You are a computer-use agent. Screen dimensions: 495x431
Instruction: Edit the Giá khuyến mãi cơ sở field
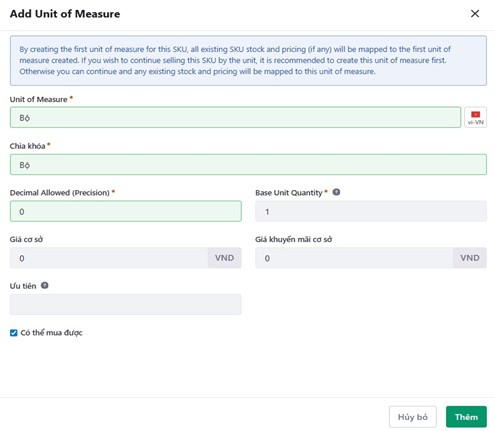click(354, 258)
